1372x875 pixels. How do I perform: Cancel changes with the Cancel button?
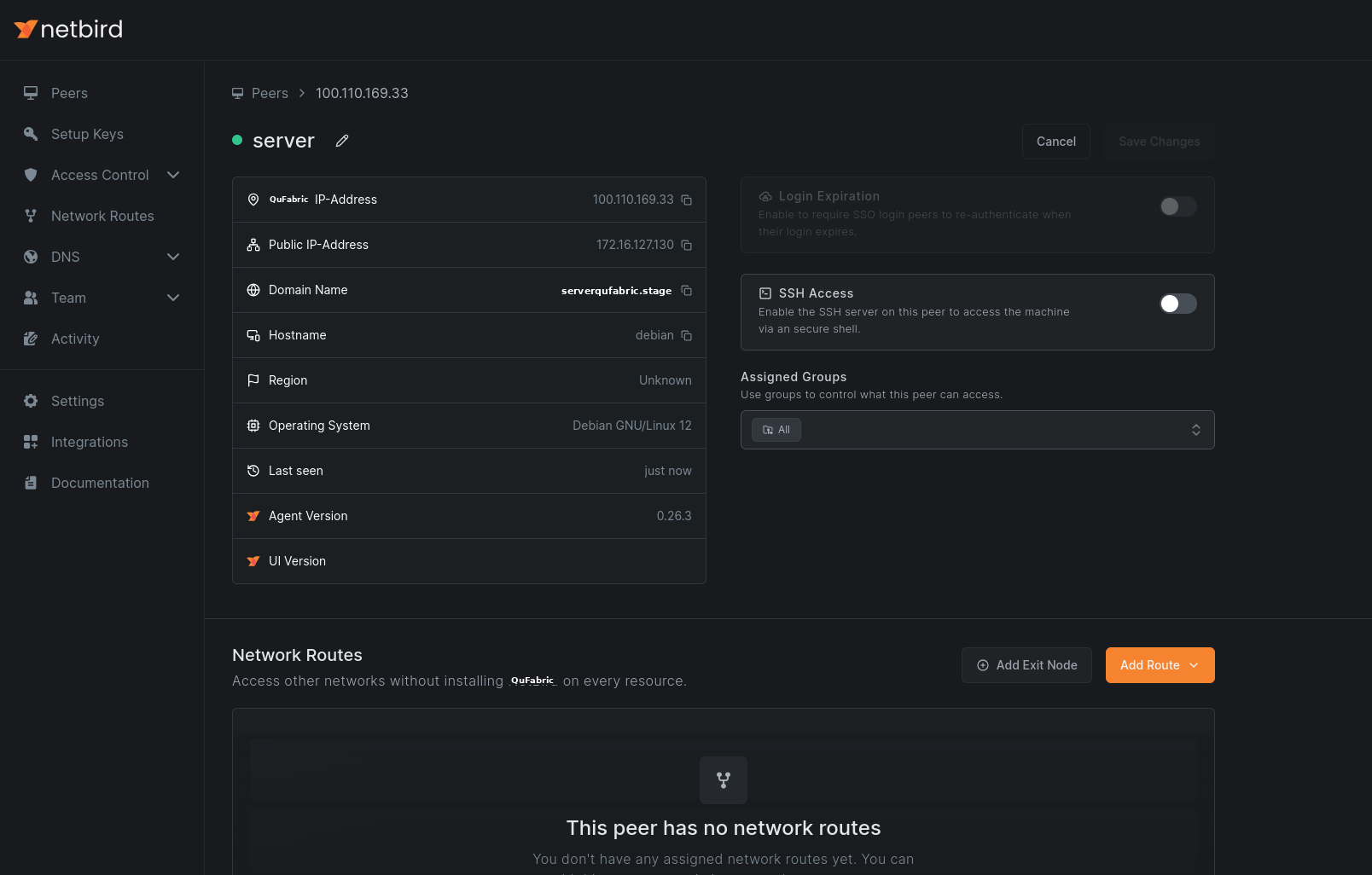coord(1055,142)
